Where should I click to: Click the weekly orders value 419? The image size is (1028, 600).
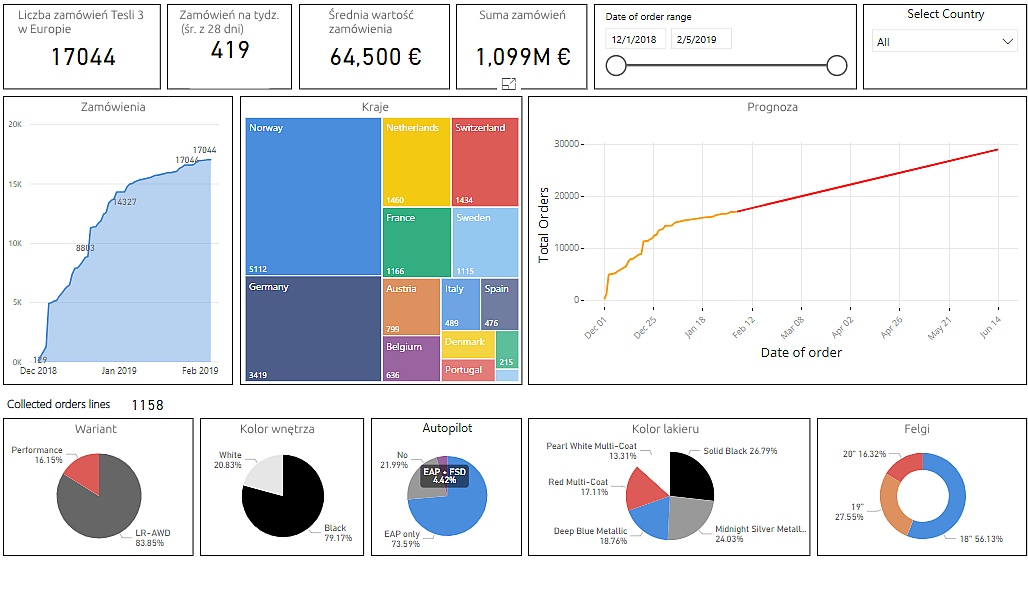(x=230, y=50)
